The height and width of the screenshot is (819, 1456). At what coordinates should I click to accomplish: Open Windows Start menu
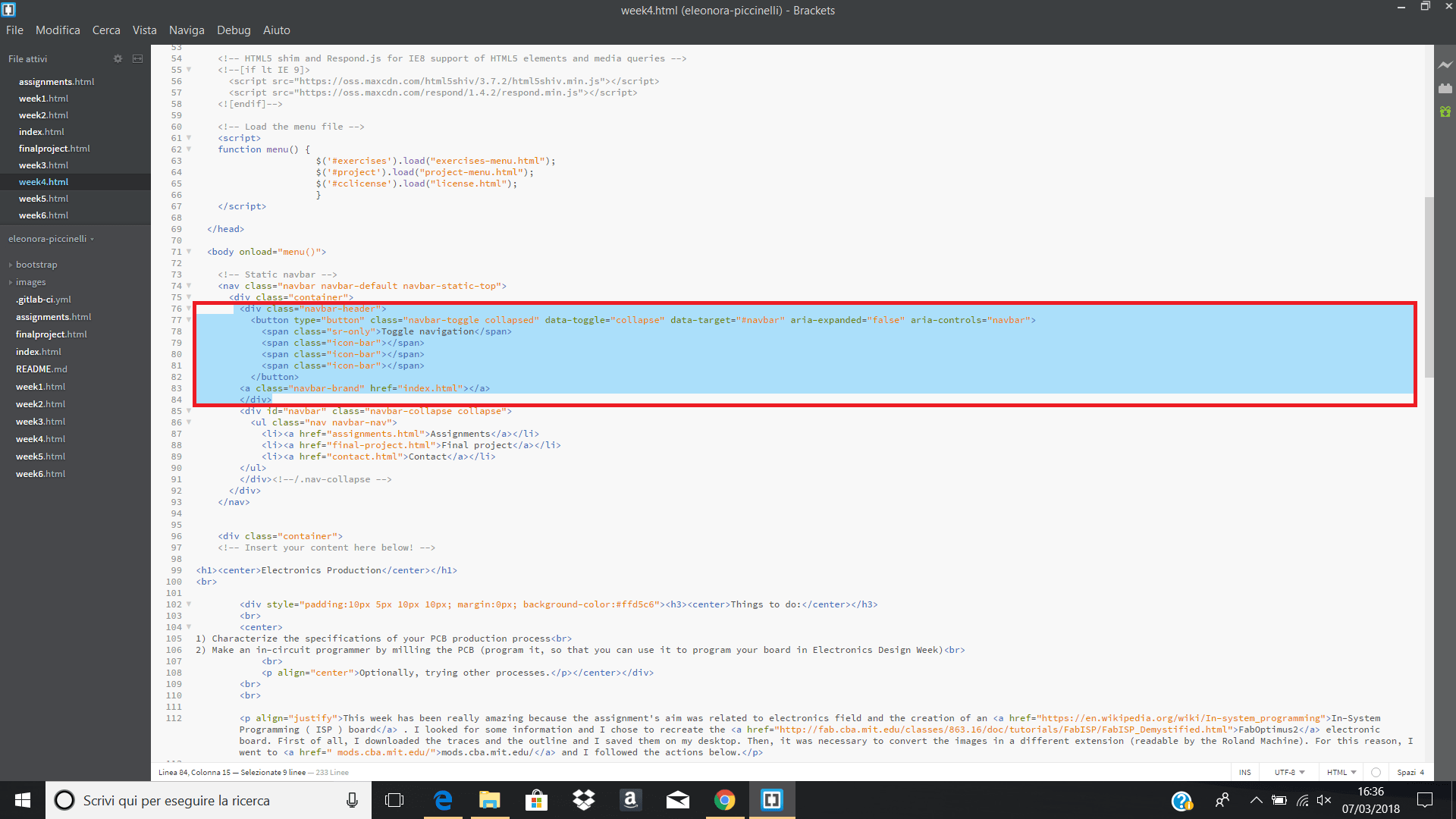23,800
